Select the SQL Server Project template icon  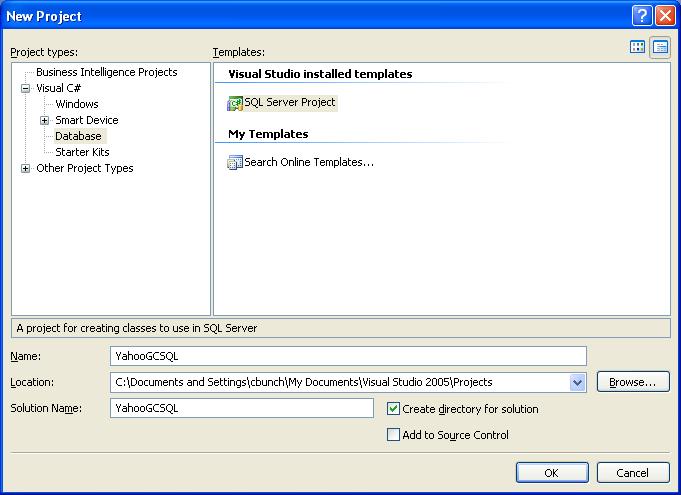(x=236, y=103)
